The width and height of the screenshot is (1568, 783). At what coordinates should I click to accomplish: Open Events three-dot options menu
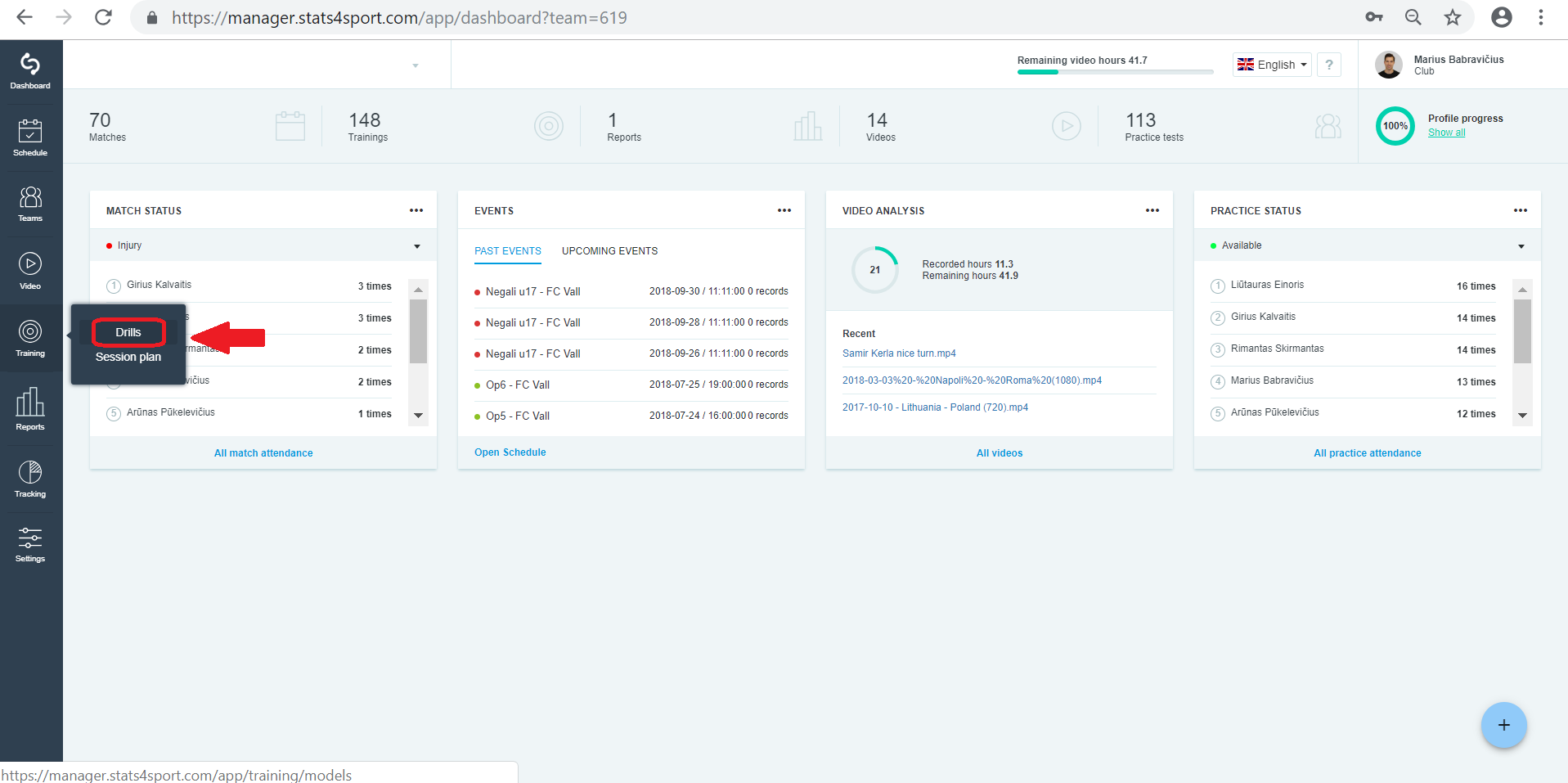(x=784, y=210)
